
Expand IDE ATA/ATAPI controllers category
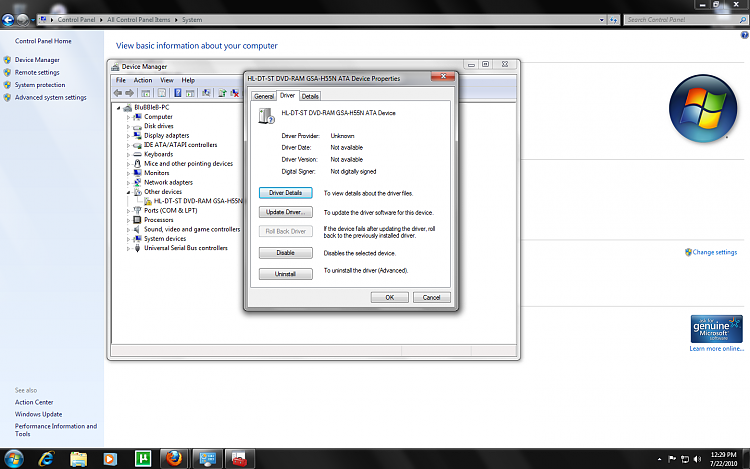[x=128, y=145]
